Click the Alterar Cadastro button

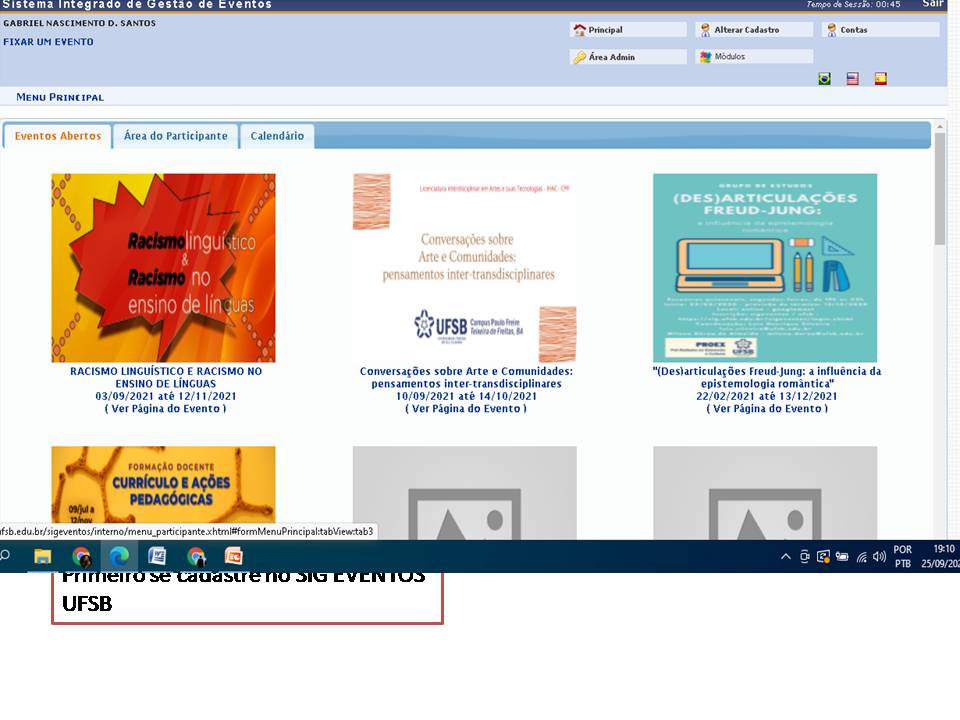(x=754, y=29)
